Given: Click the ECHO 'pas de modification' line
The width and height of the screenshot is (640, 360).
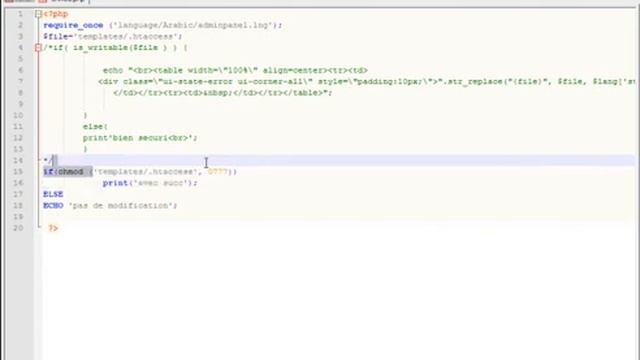Looking at the screenshot, I should (x=110, y=205).
